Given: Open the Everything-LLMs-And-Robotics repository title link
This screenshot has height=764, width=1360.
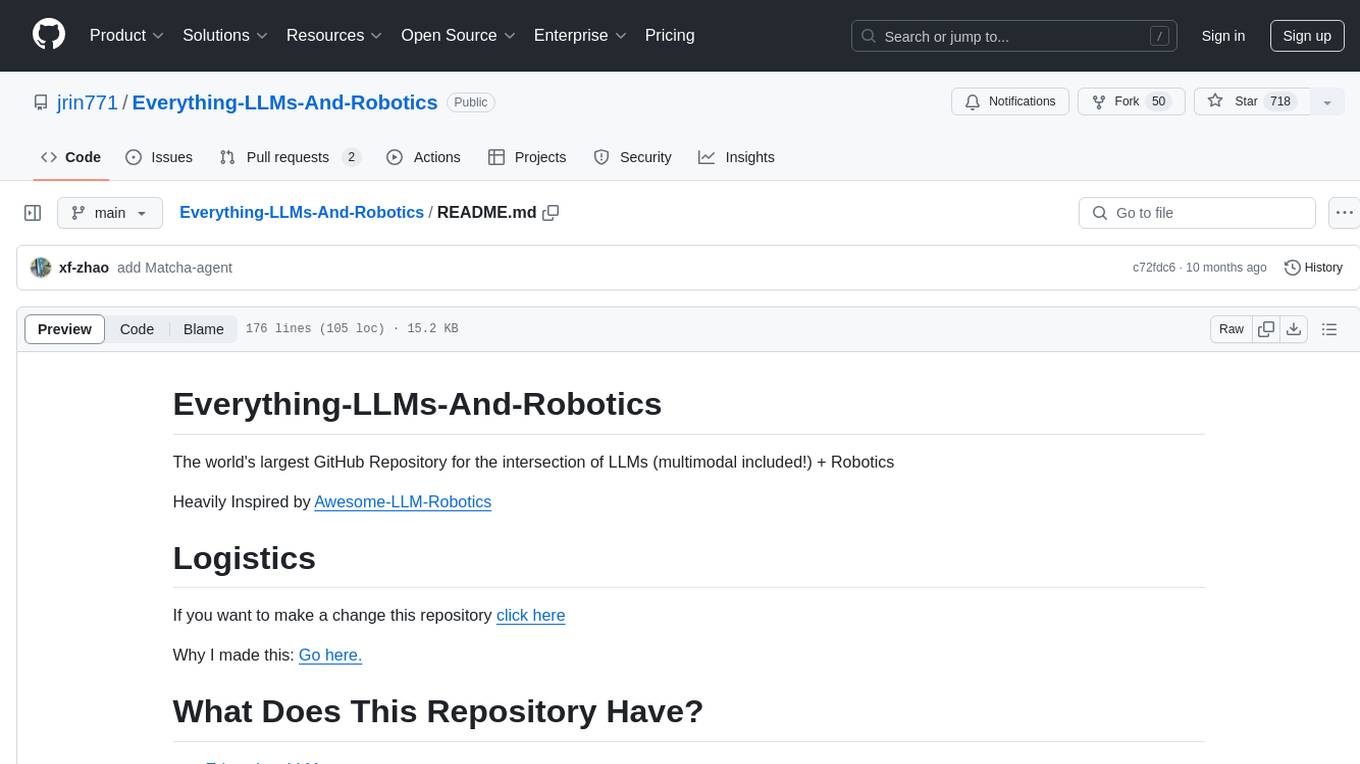Looking at the screenshot, I should pos(285,102).
